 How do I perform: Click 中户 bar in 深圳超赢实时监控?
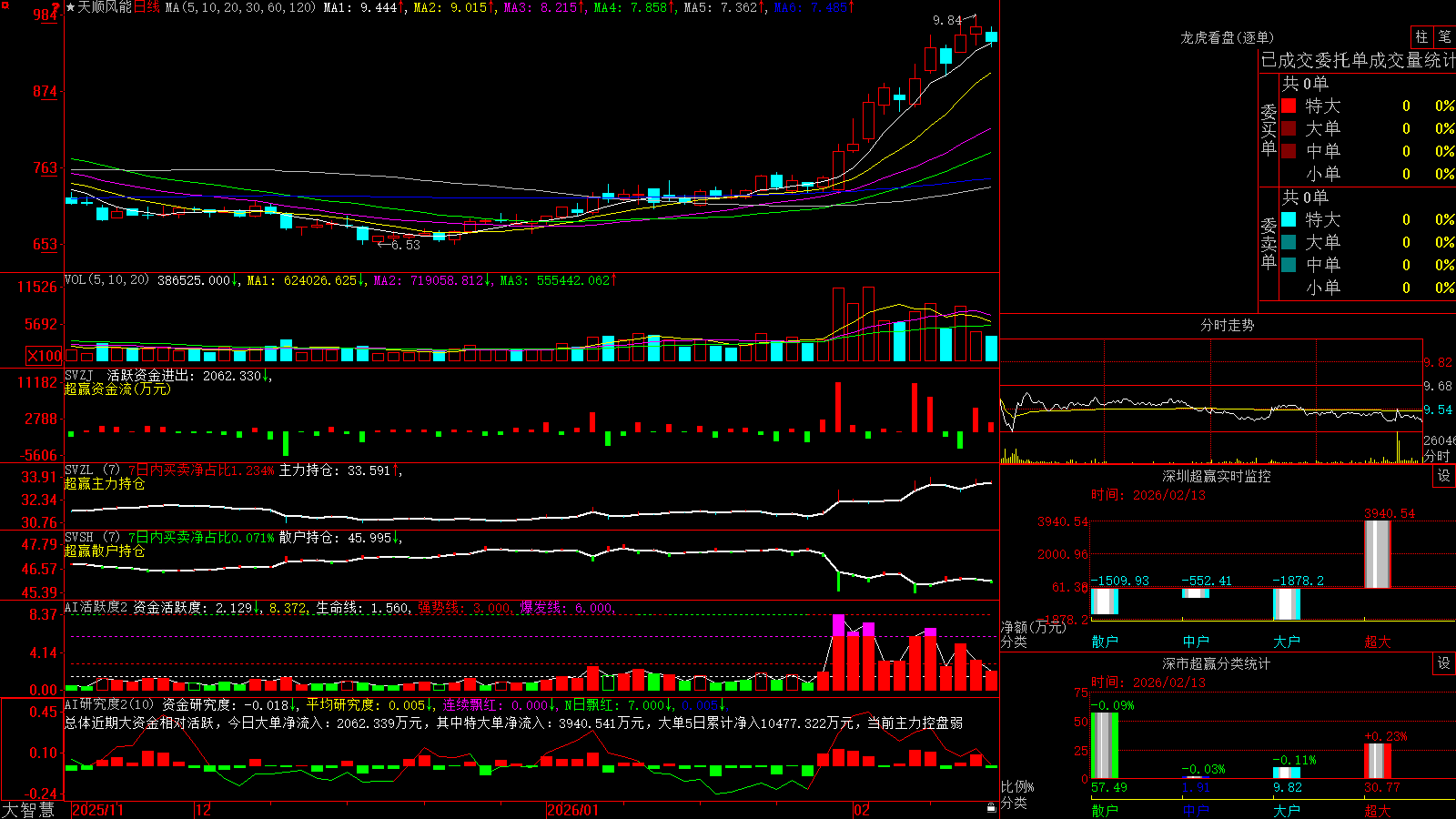pos(1196,593)
